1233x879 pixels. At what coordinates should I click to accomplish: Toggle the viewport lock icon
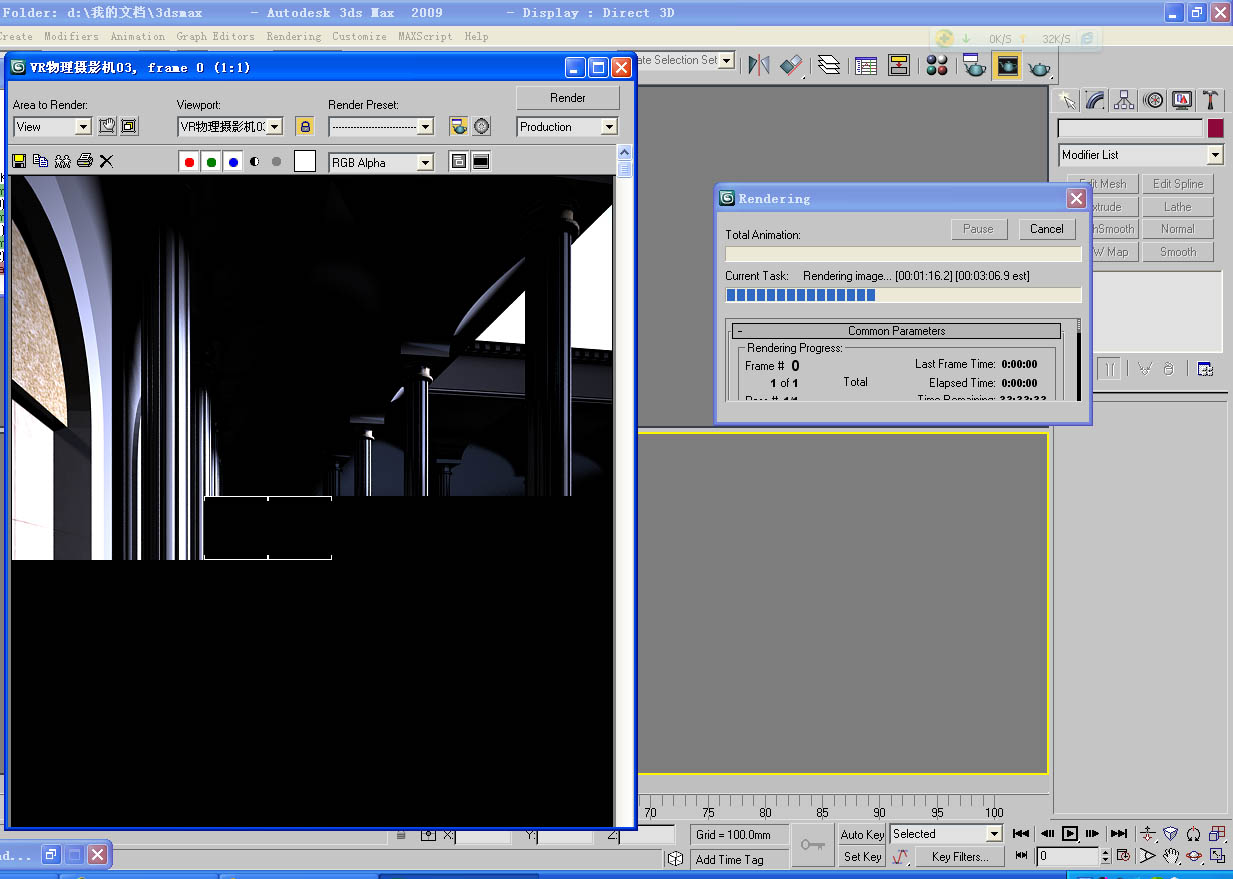[305, 127]
